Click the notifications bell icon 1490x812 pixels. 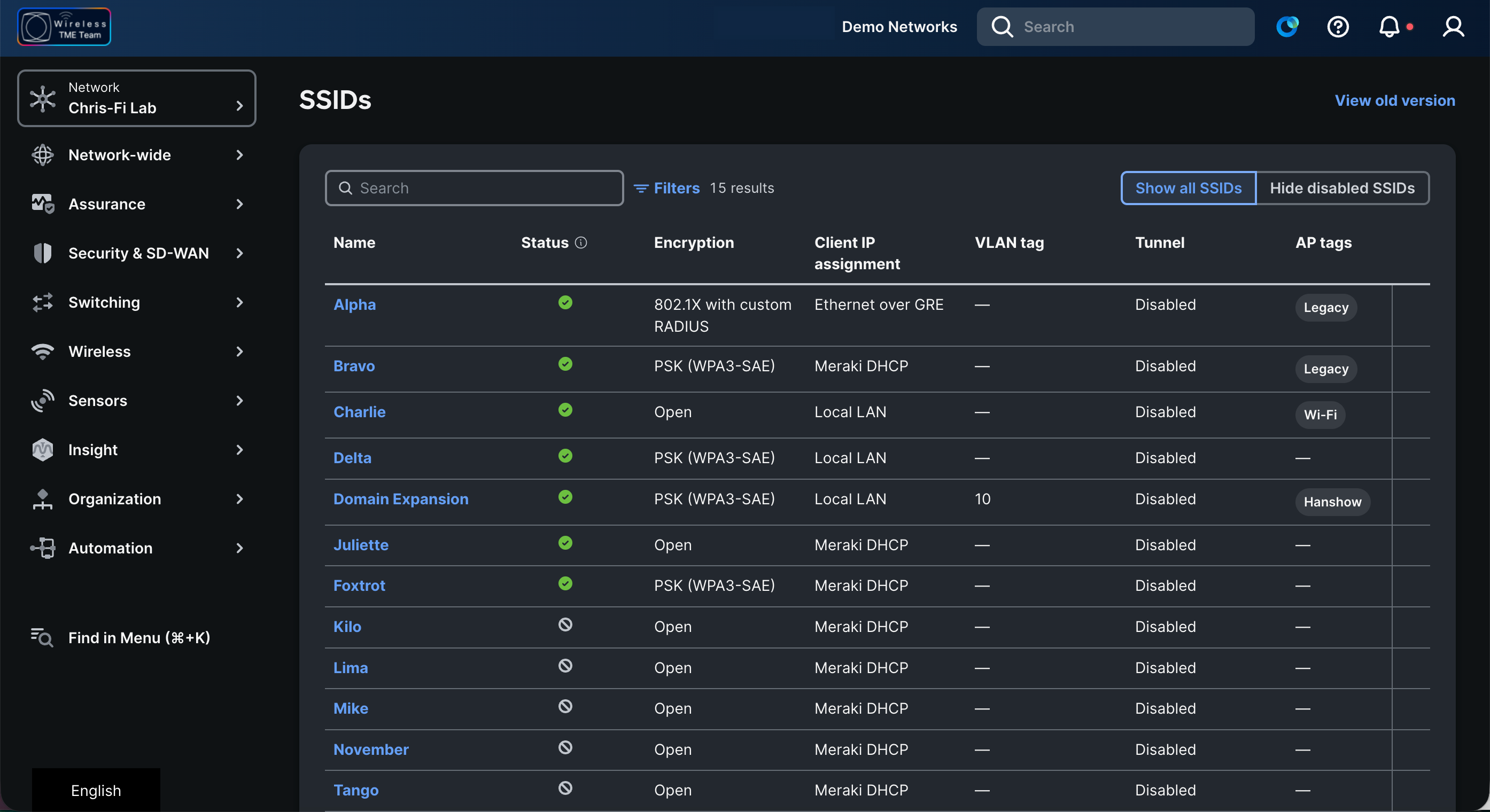pyautogui.click(x=1389, y=27)
